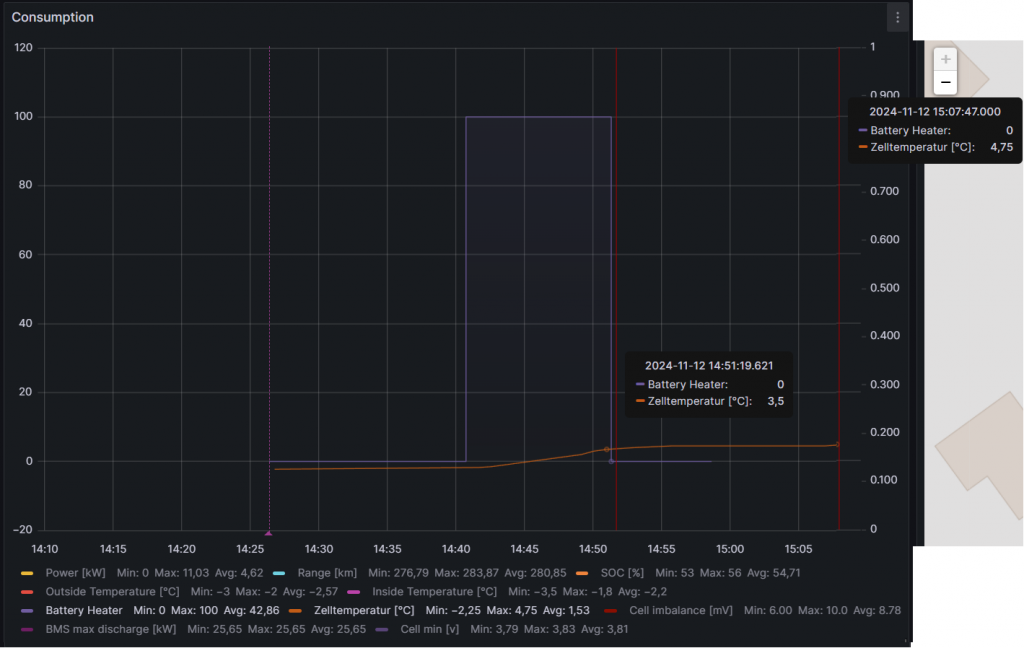The image size is (1024, 648).
Task: Show the SOC [%] series
Action: pyautogui.click(x=623, y=573)
